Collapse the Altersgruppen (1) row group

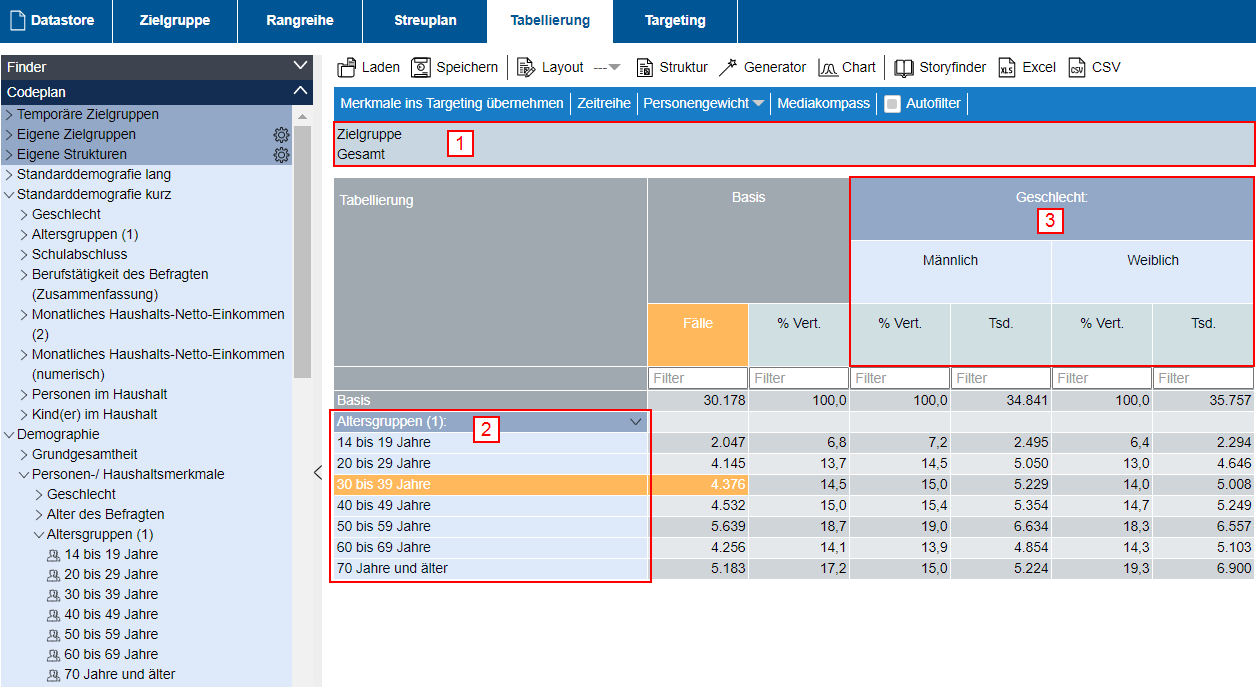[x=635, y=422]
